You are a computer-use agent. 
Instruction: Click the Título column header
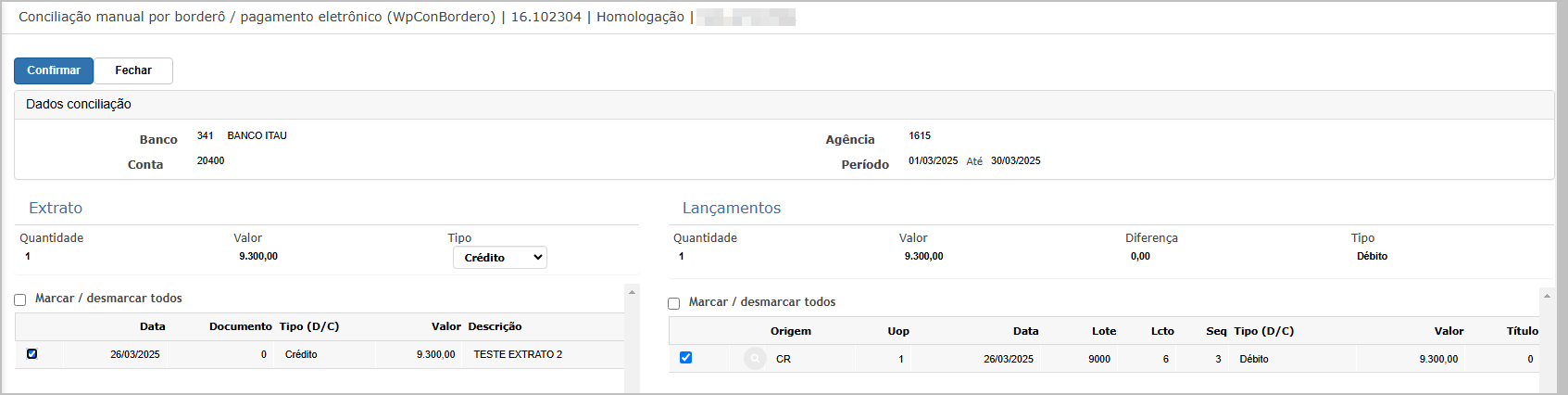[1523, 331]
